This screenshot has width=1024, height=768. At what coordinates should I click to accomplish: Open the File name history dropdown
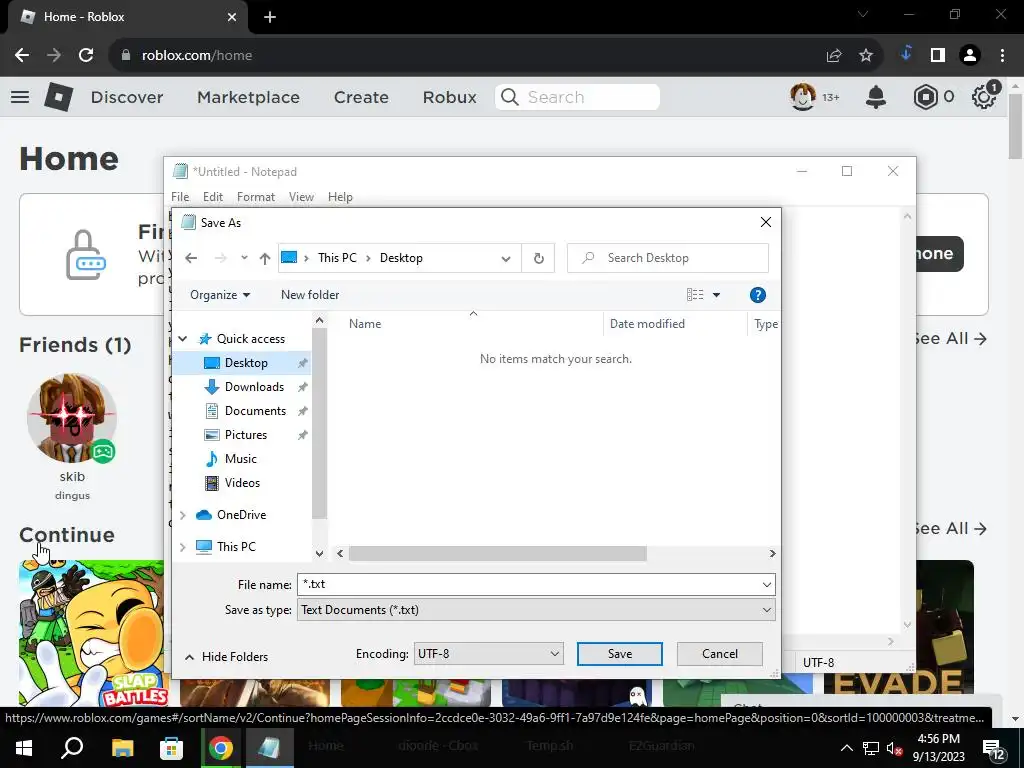point(767,584)
